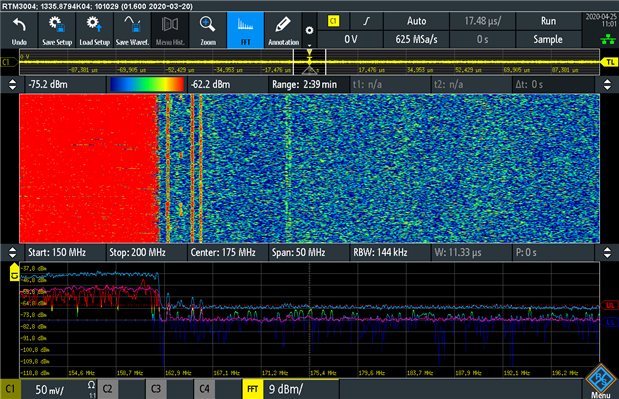Edit the Span: 50 MHz field

click(309, 253)
